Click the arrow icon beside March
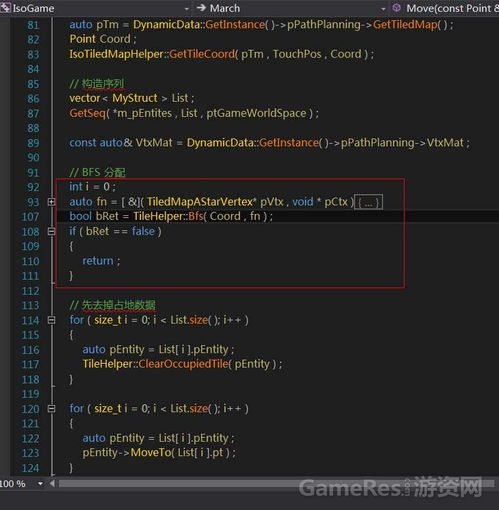 point(201,7)
